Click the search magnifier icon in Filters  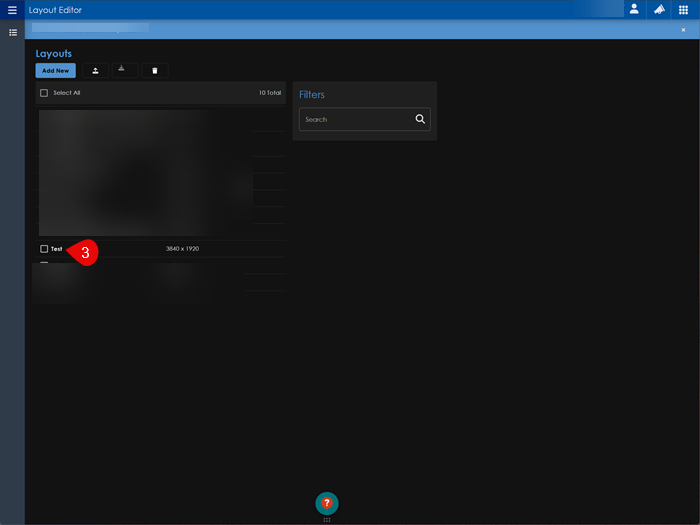click(420, 120)
